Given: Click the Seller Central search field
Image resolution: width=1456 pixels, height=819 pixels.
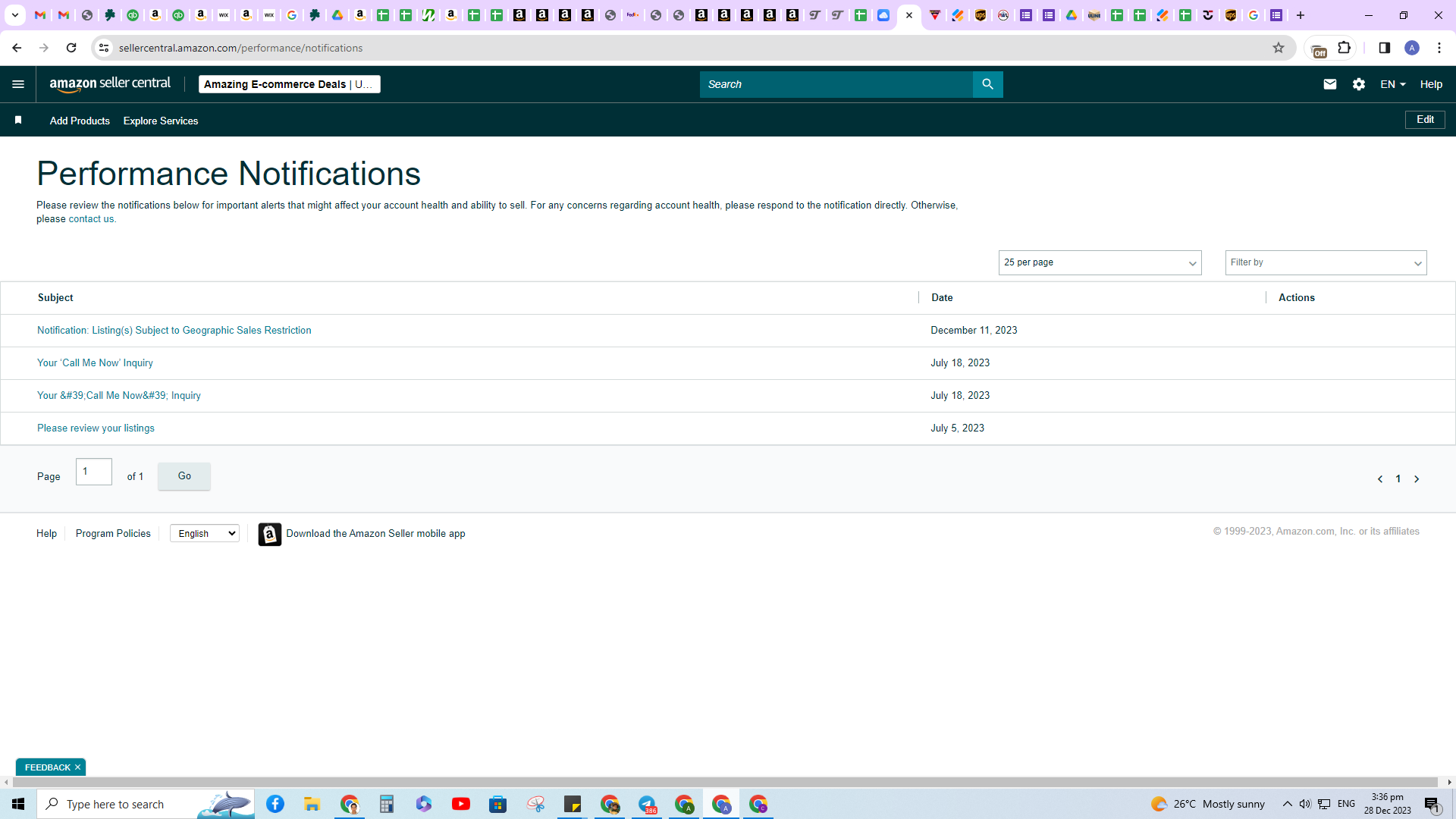Looking at the screenshot, I should (836, 84).
